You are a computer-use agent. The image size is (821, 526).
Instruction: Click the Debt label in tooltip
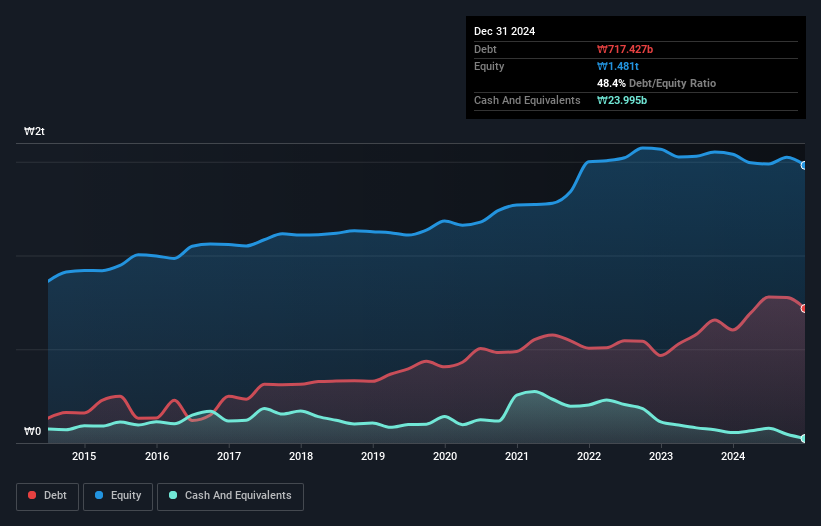coord(485,49)
